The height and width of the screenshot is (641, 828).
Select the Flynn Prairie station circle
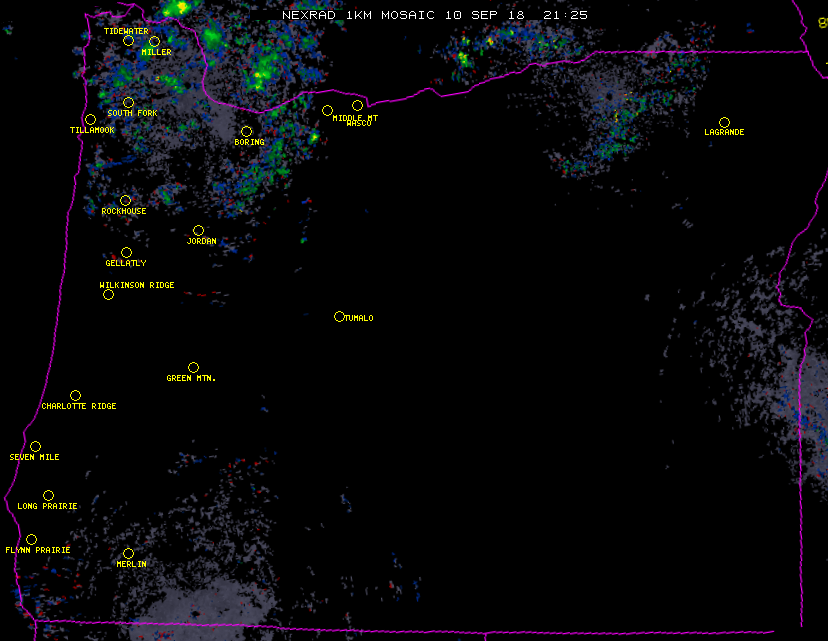[x=31, y=539]
